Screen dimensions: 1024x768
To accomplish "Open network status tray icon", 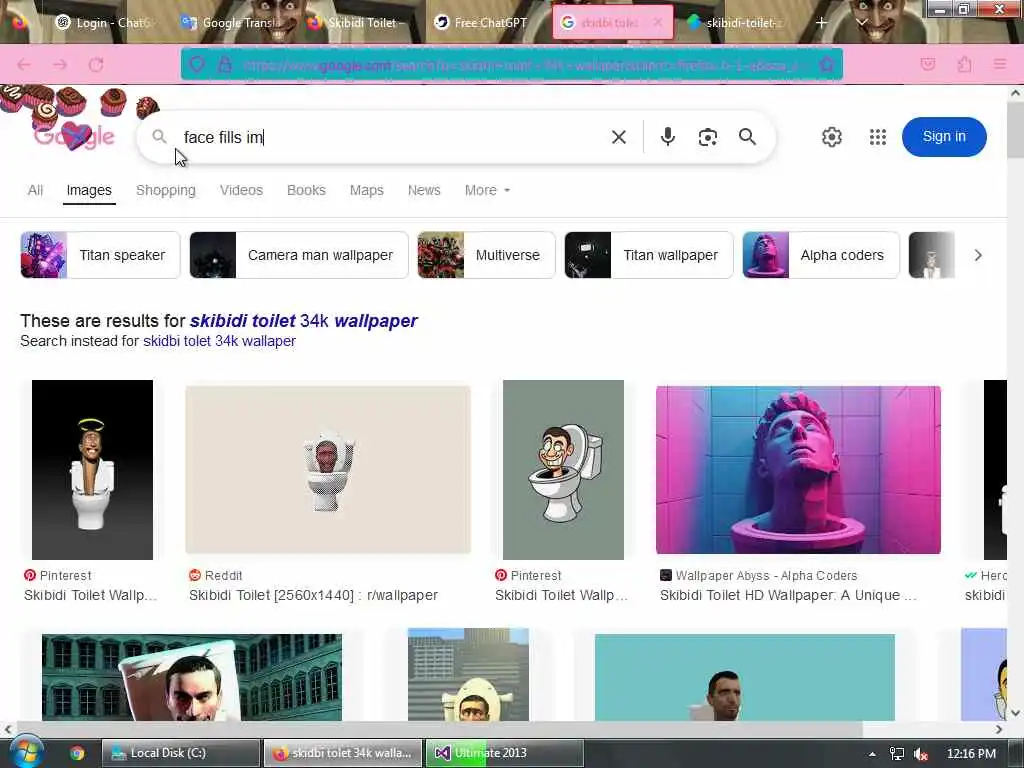I will coord(897,754).
